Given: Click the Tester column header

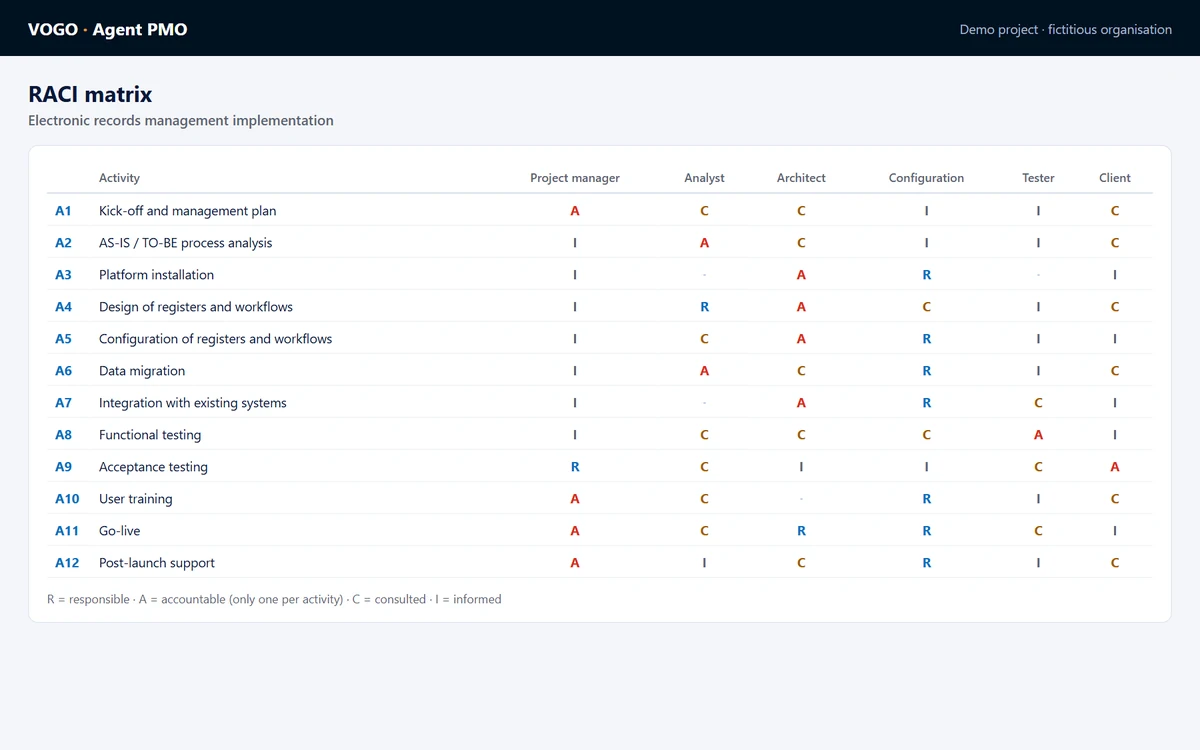Looking at the screenshot, I should (x=1038, y=178).
